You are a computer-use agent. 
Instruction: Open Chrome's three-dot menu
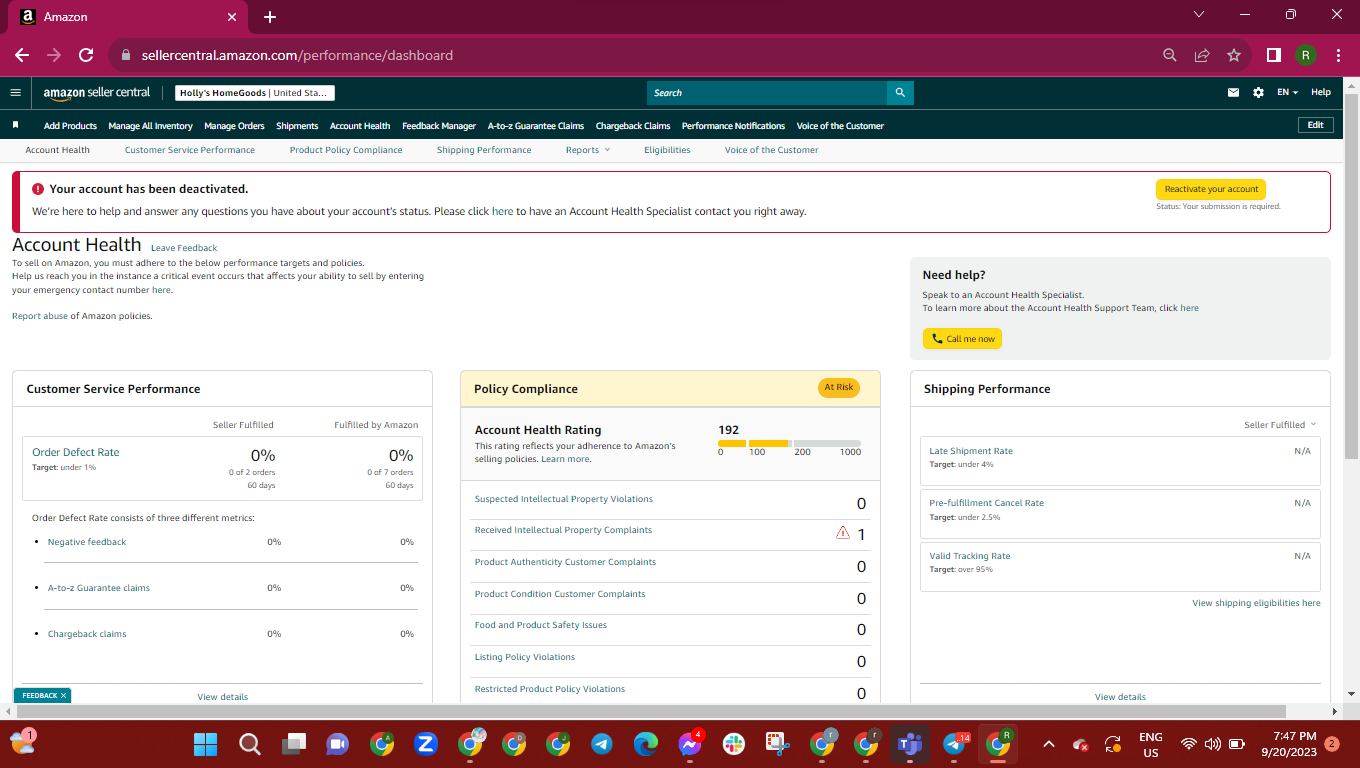point(1338,55)
